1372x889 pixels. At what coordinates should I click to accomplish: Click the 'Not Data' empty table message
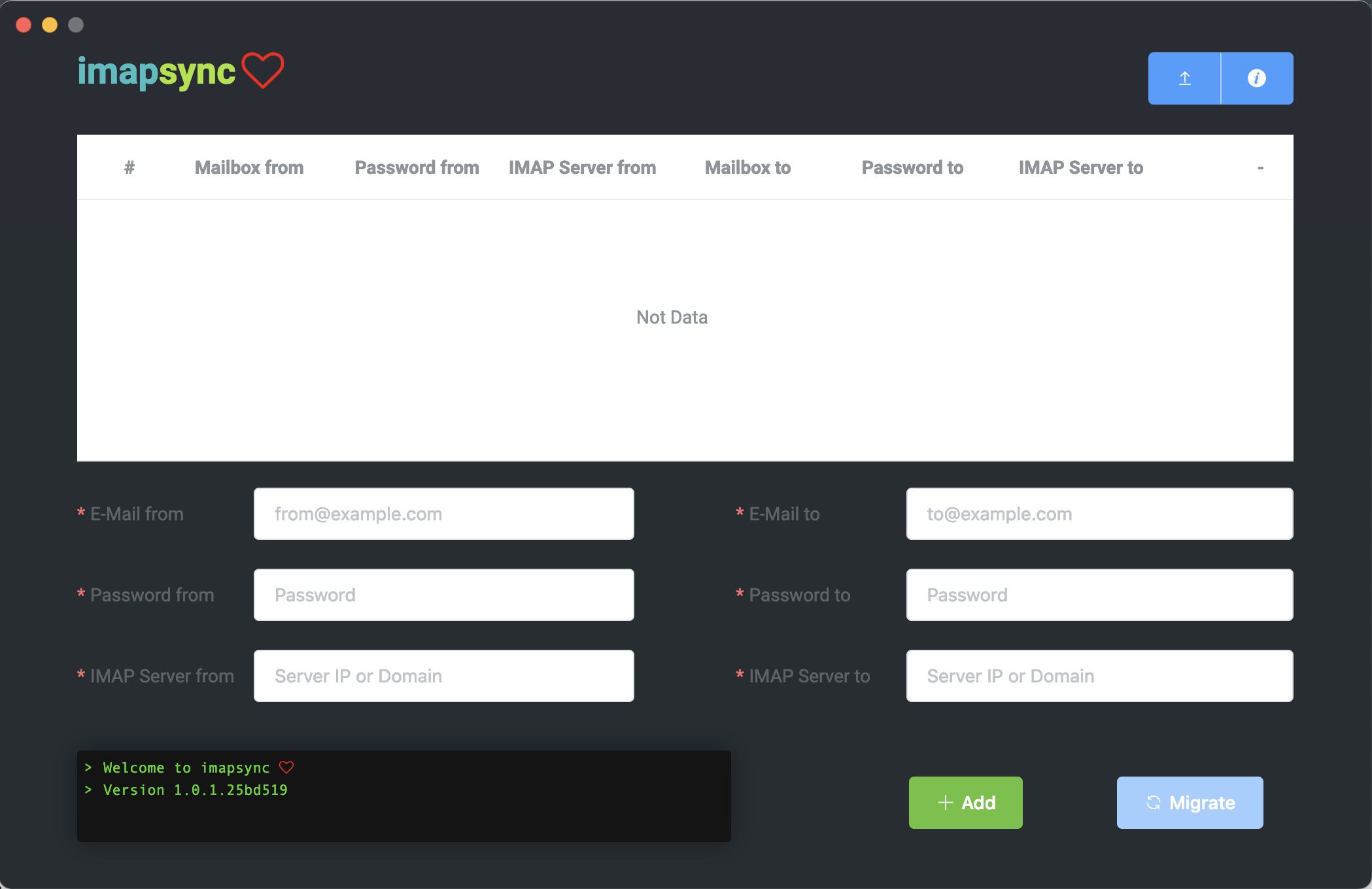tap(672, 317)
